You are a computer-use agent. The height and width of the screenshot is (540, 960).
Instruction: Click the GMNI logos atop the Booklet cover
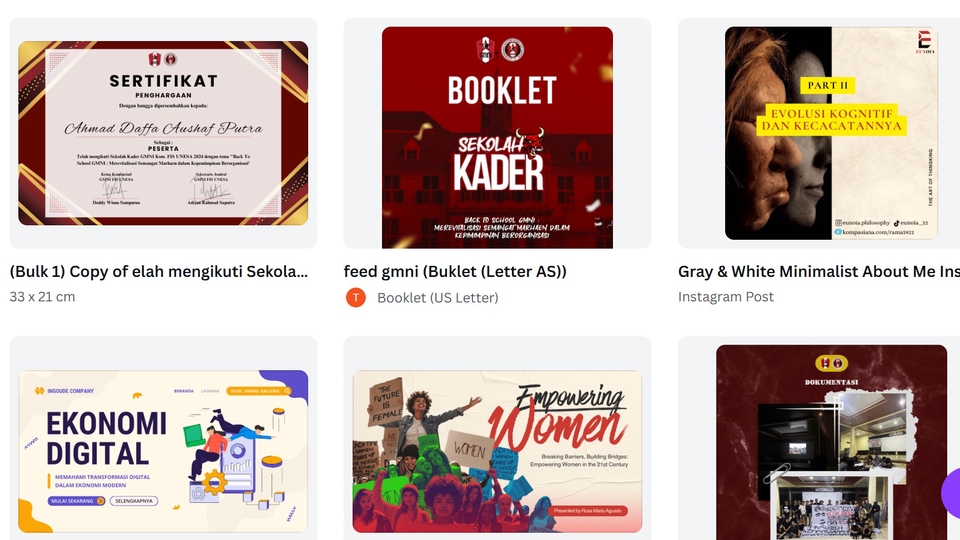point(500,50)
